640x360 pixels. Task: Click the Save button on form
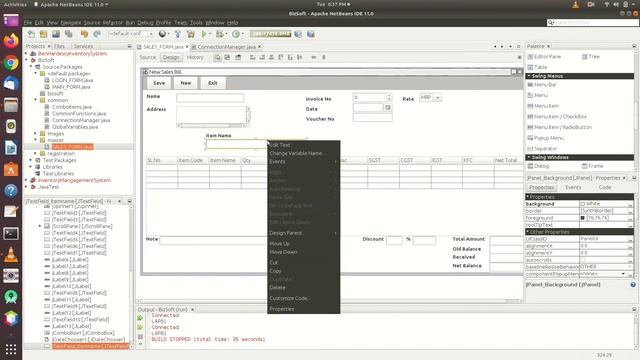(159, 83)
